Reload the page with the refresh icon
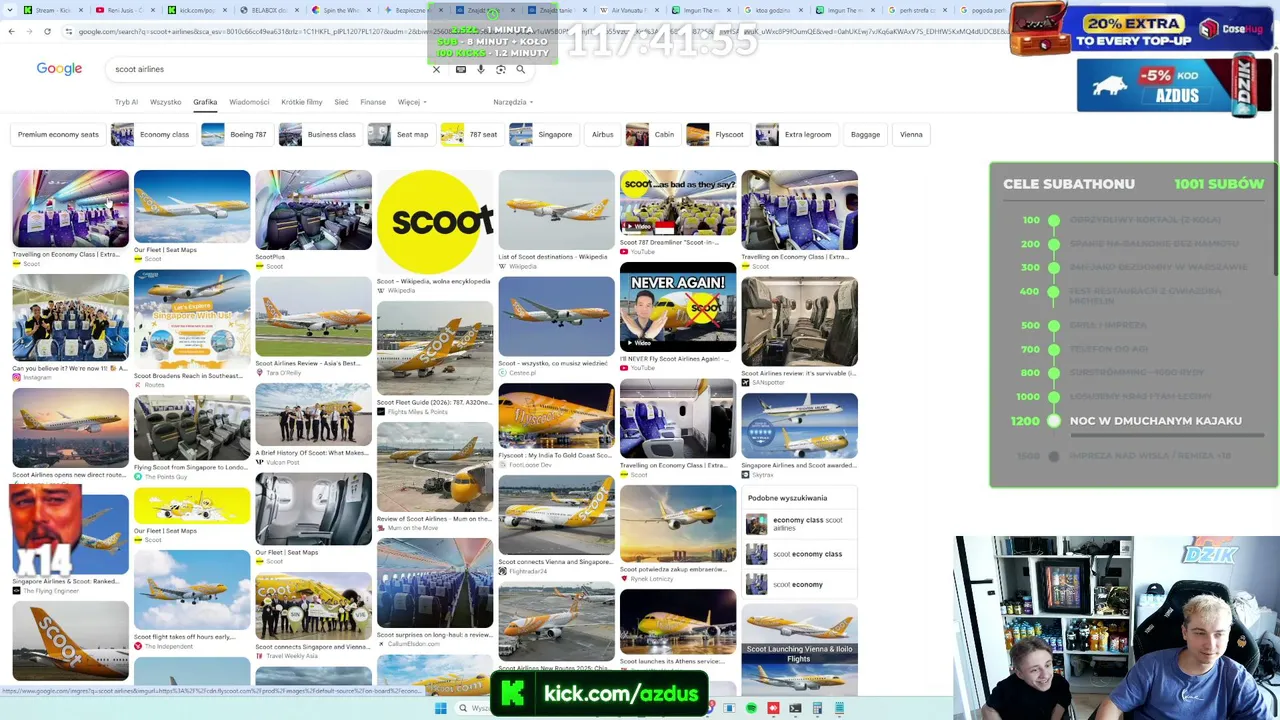 point(47,31)
